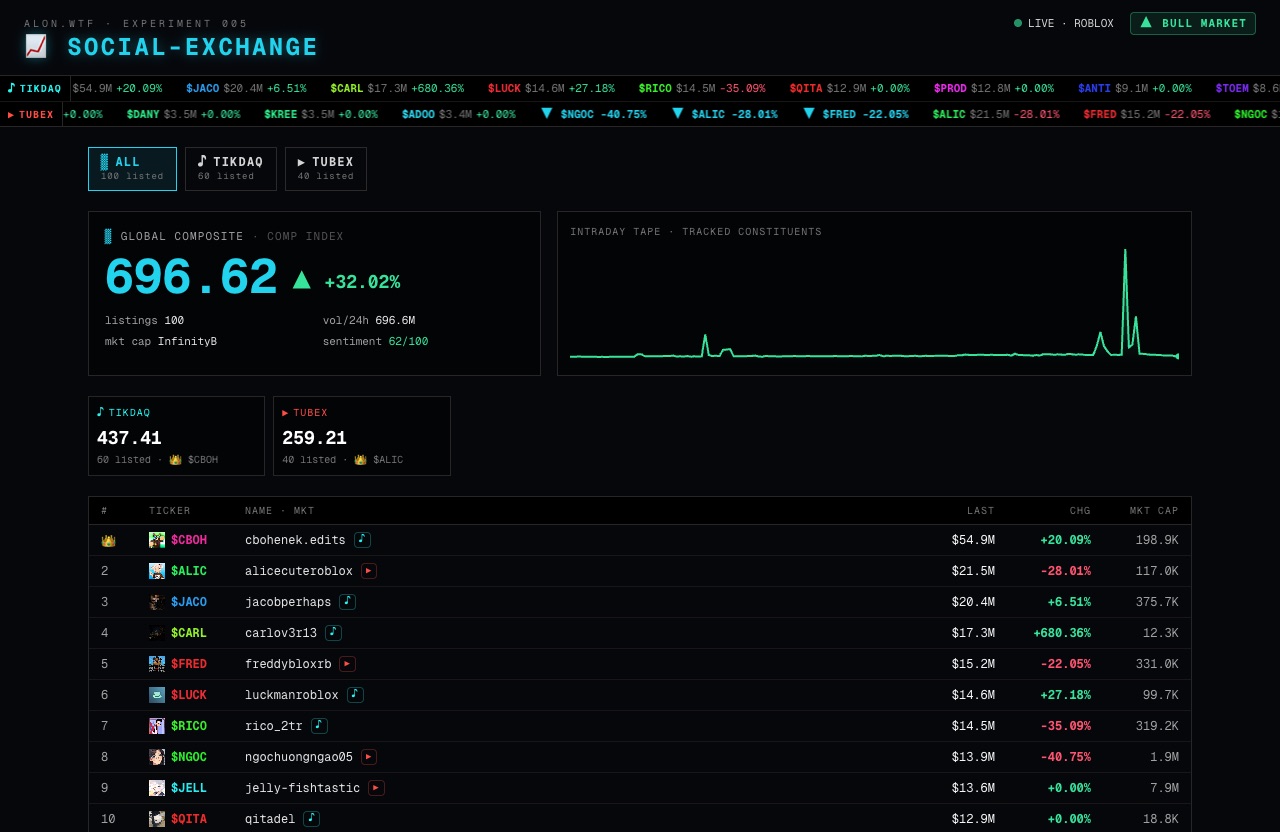The width and height of the screenshot is (1280, 832).
Task: Click the $CBOH avatar thumbnail in the table
Action: [x=157, y=540]
